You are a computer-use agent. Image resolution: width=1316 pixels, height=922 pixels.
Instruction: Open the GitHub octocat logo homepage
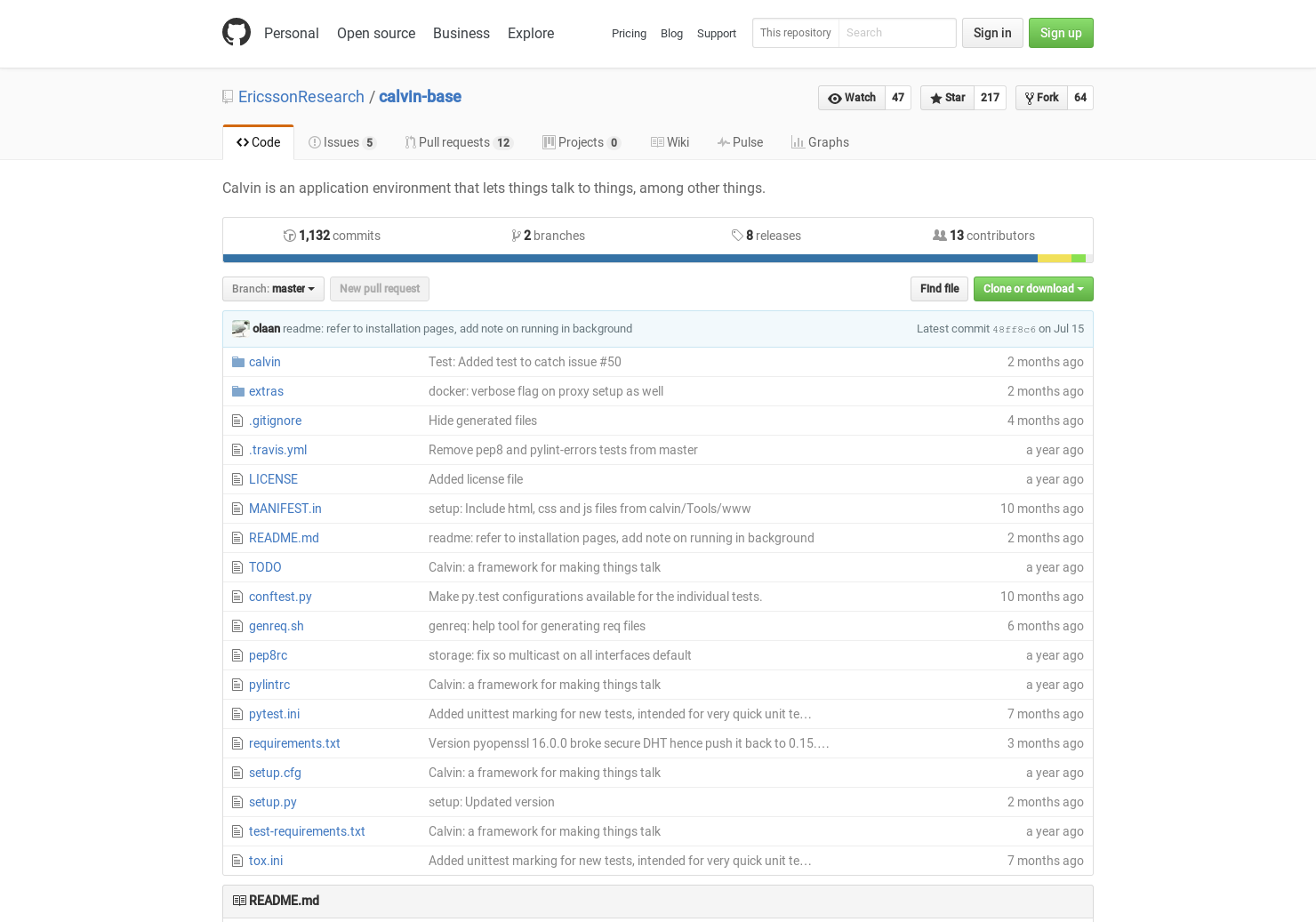tap(237, 33)
